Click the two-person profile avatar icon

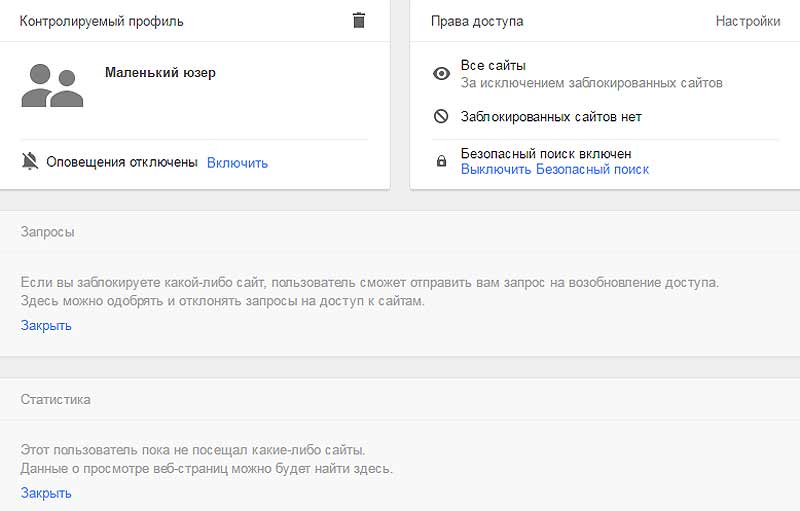pyautogui.click(x=52, y=85)
